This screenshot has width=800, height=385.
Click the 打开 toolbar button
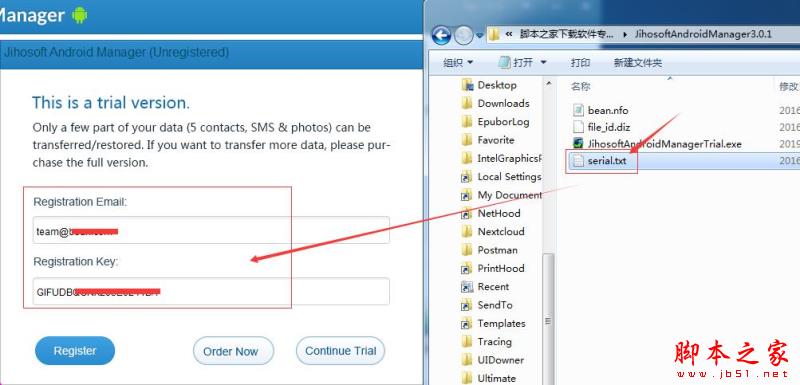(517, 62)
